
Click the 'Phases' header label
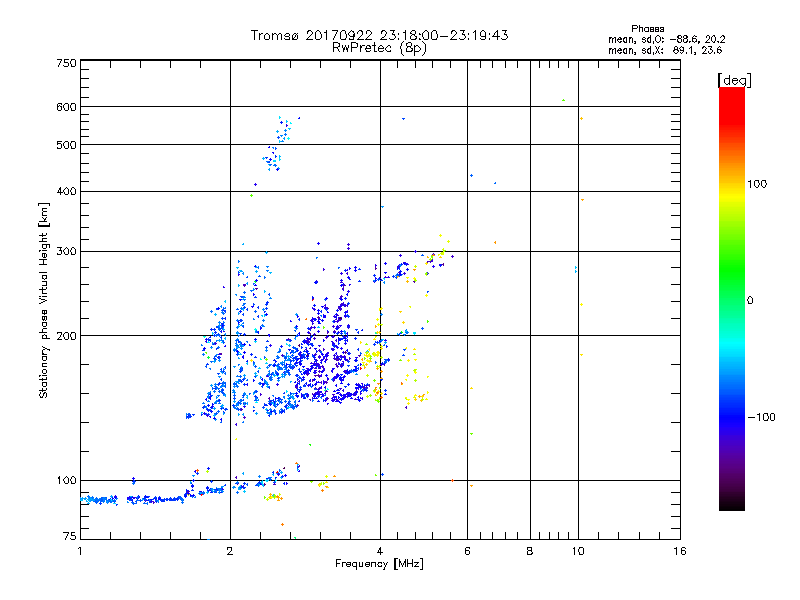[x=647, y=29]
